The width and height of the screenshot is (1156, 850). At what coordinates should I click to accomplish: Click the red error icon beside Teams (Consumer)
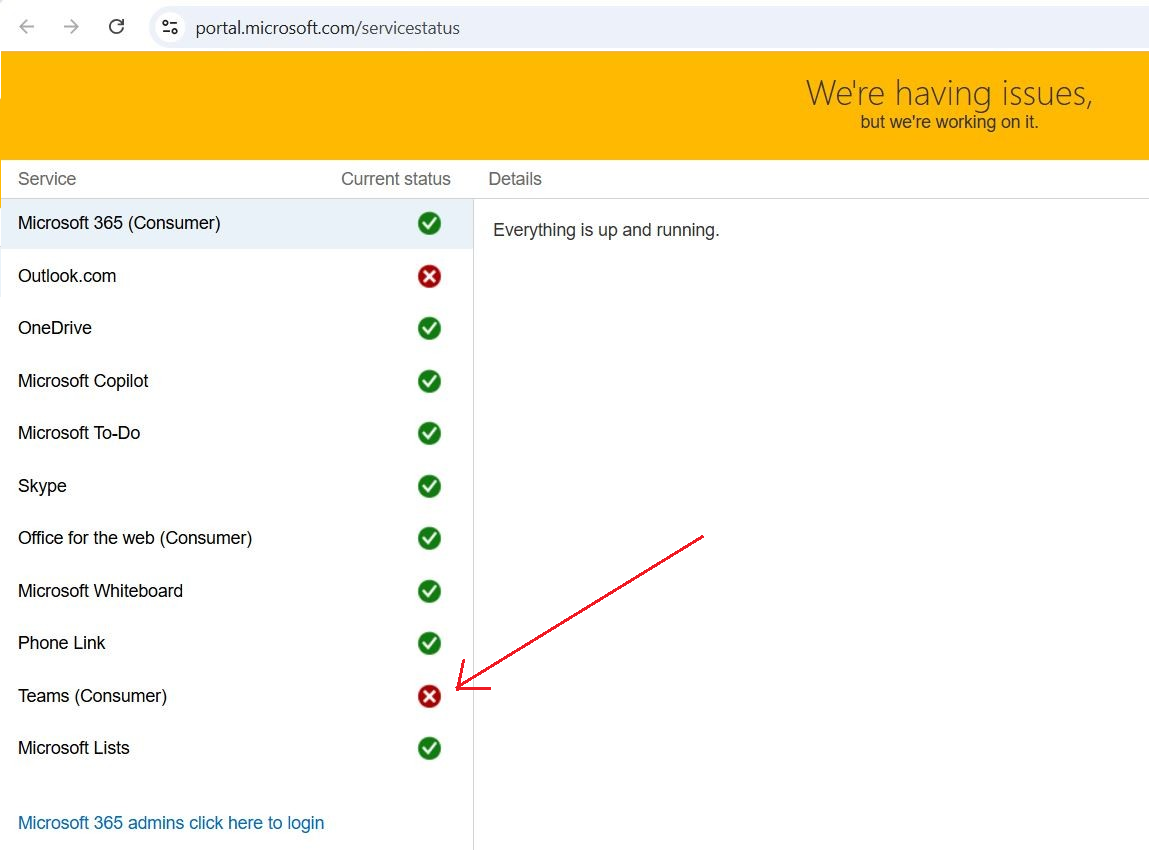coord(429,696)
